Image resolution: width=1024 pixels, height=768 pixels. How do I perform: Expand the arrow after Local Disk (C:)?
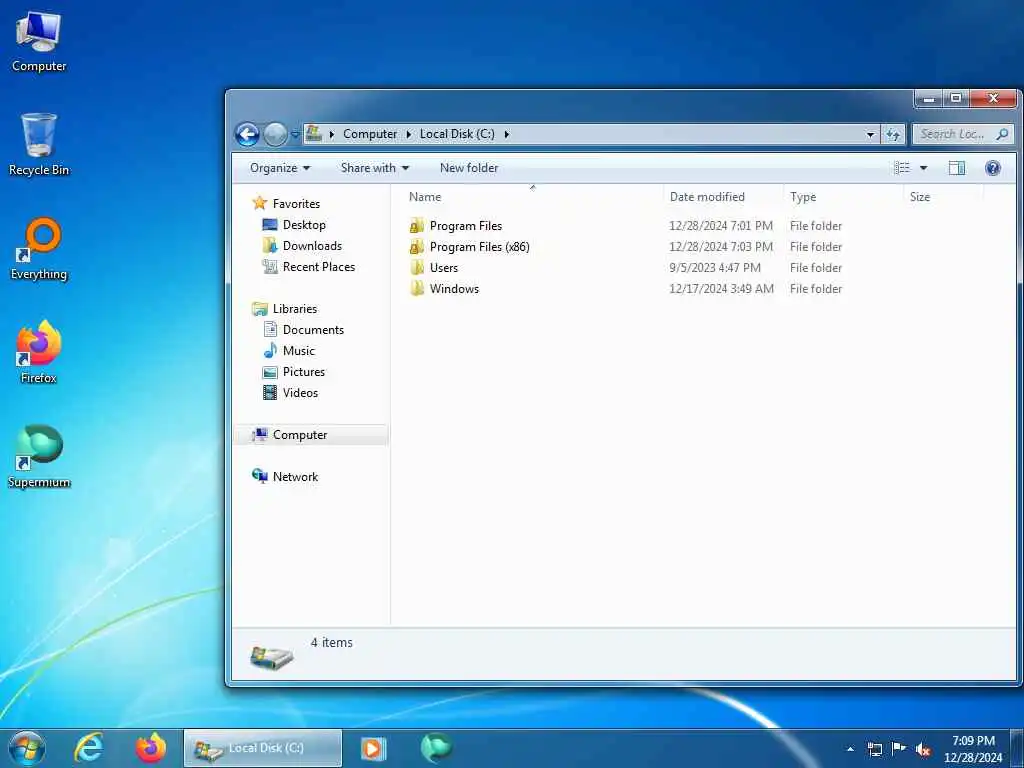click(507, 134)
